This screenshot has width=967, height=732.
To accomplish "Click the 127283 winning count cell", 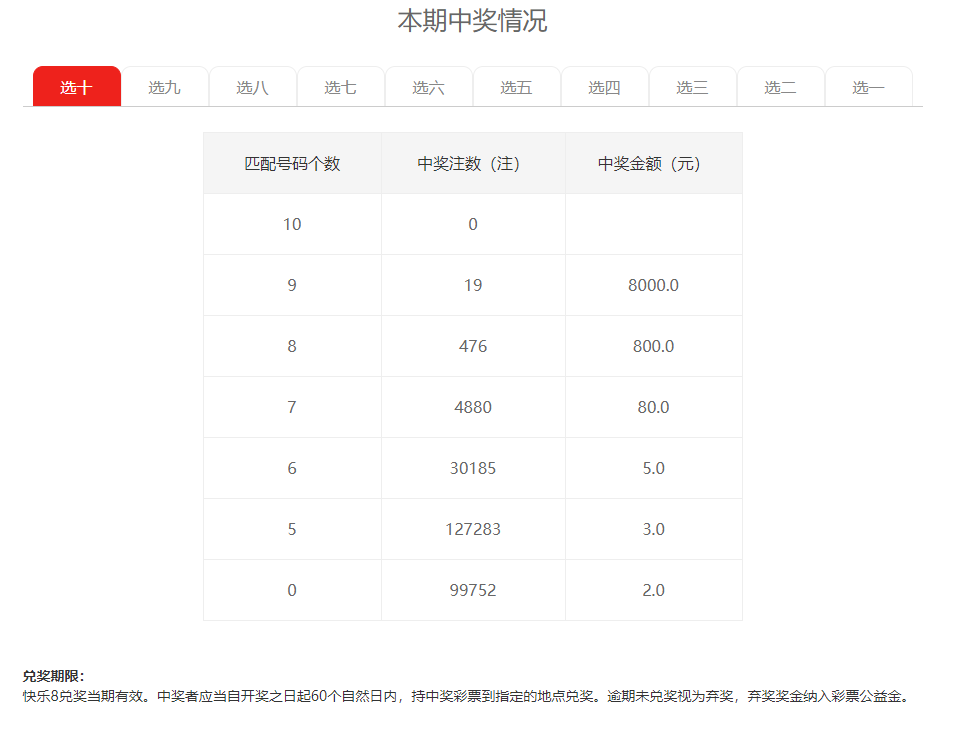I will point(473,529).
